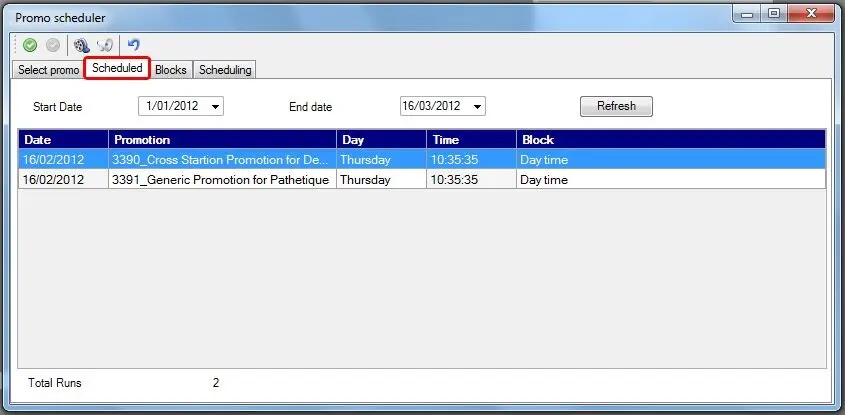Select the 3391_Generic Promotion for Pathetique row
The width and height of the screenshot is (845, 415).
click(220, 180)
